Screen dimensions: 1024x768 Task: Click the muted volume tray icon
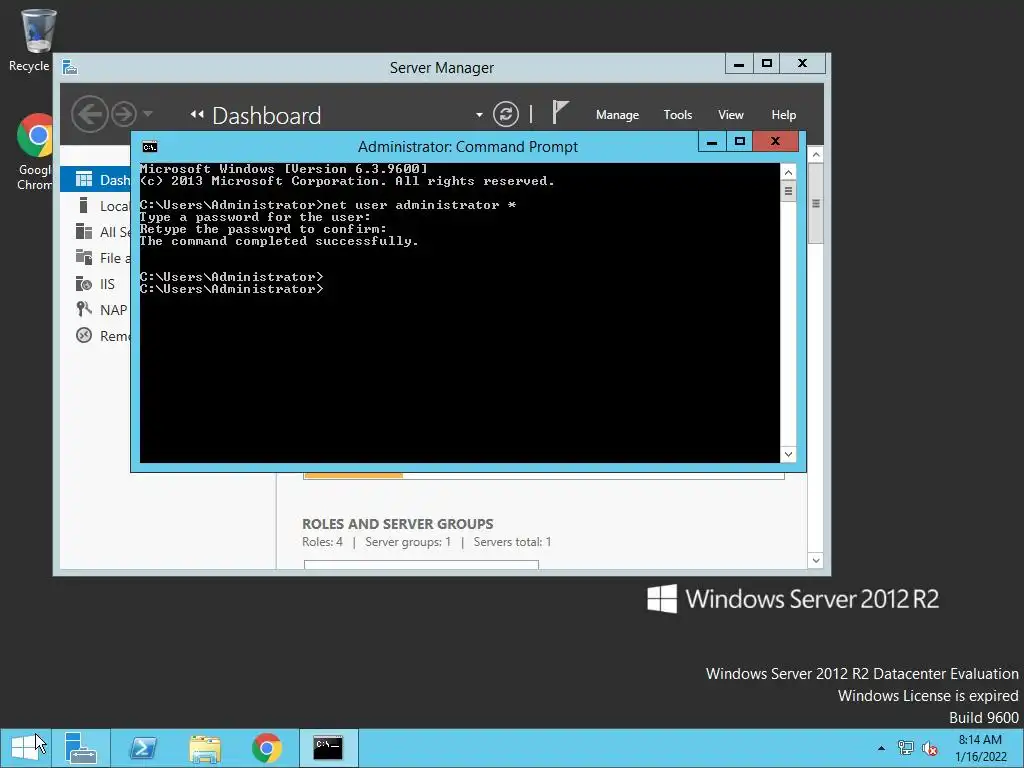[x=929, y=748]
